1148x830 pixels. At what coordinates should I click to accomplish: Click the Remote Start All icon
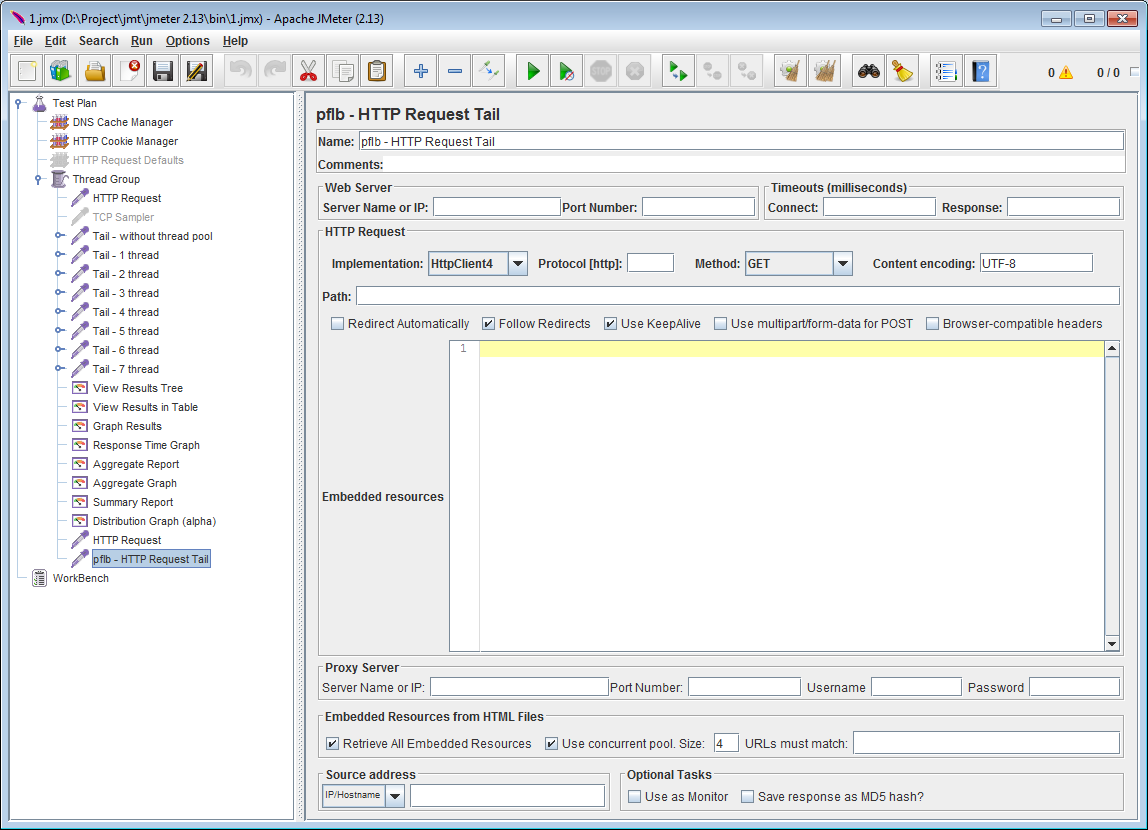tap(678, 71)
